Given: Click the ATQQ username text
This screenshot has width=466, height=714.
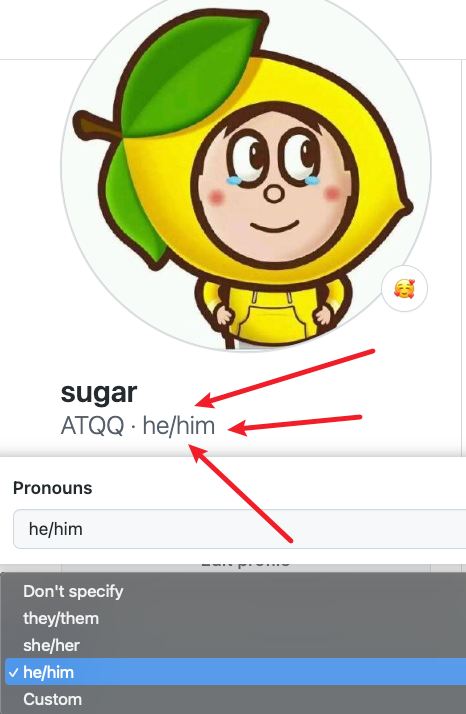Looking at the screenshot, I should [x=92, y=426].
